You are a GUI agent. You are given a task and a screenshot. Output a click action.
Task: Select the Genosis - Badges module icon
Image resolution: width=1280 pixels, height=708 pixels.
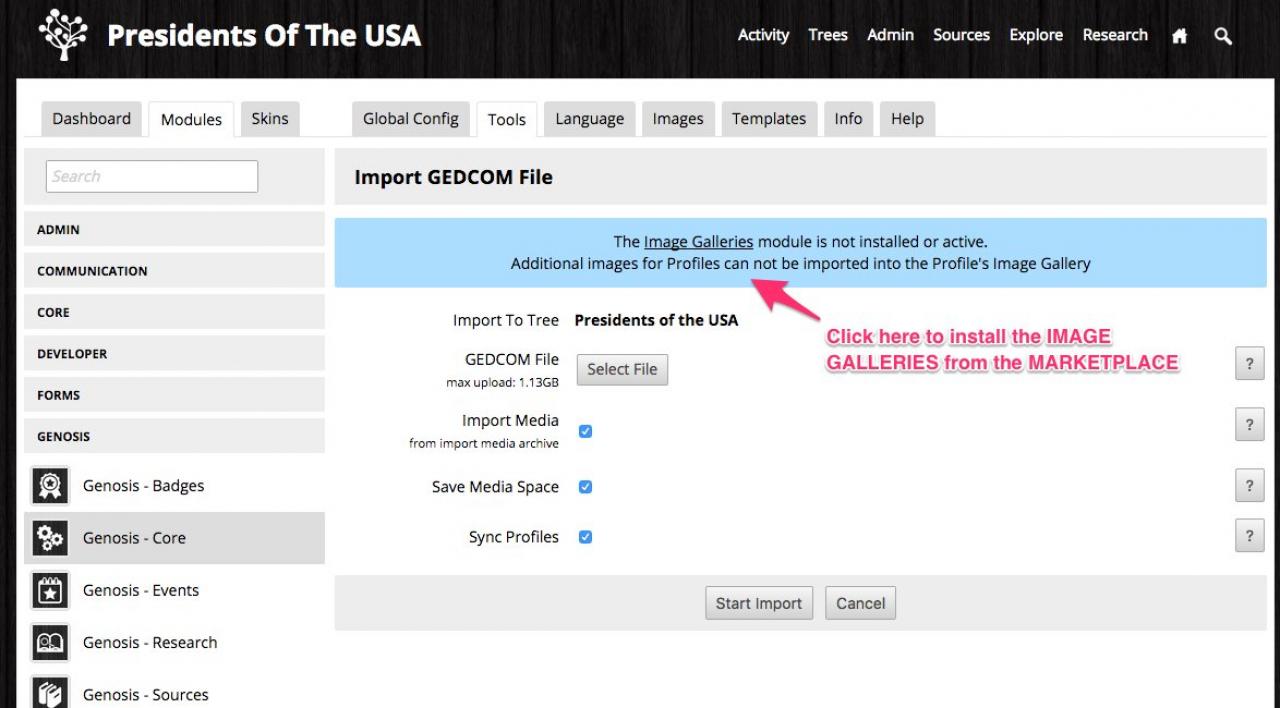tap(50, 486)
